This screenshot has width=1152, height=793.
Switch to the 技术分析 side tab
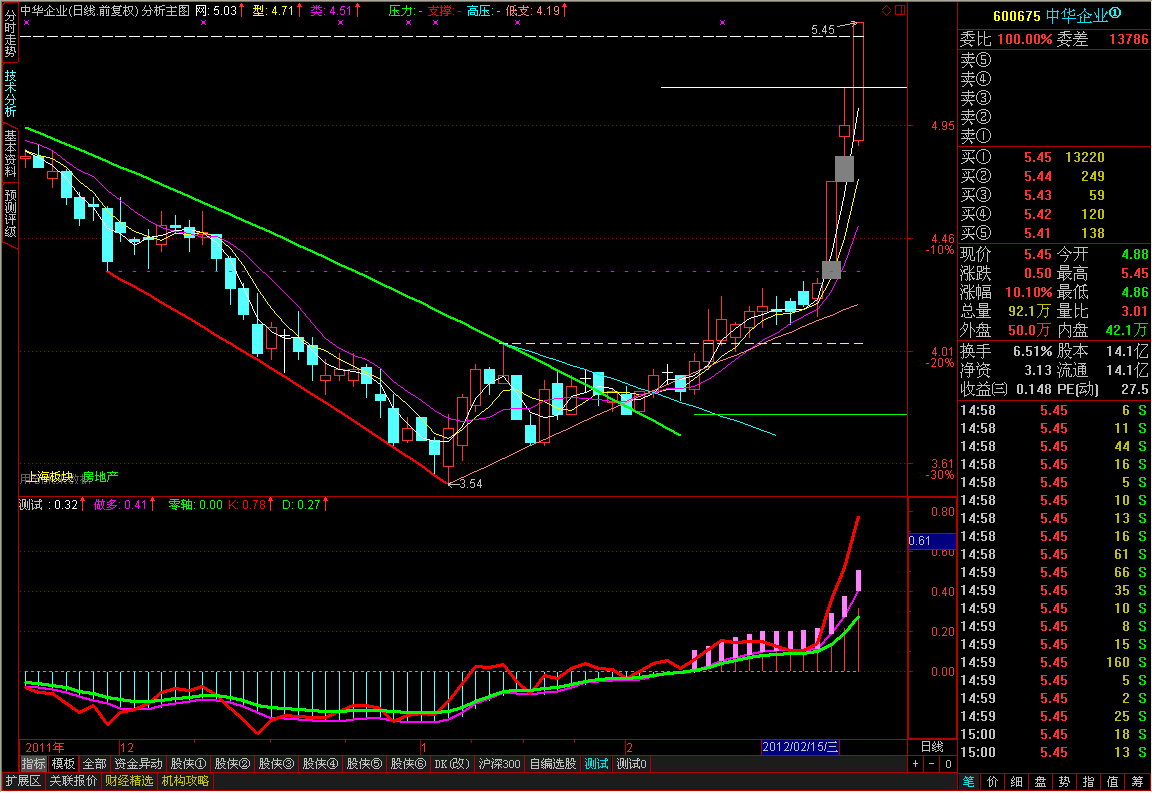[10, 93]
